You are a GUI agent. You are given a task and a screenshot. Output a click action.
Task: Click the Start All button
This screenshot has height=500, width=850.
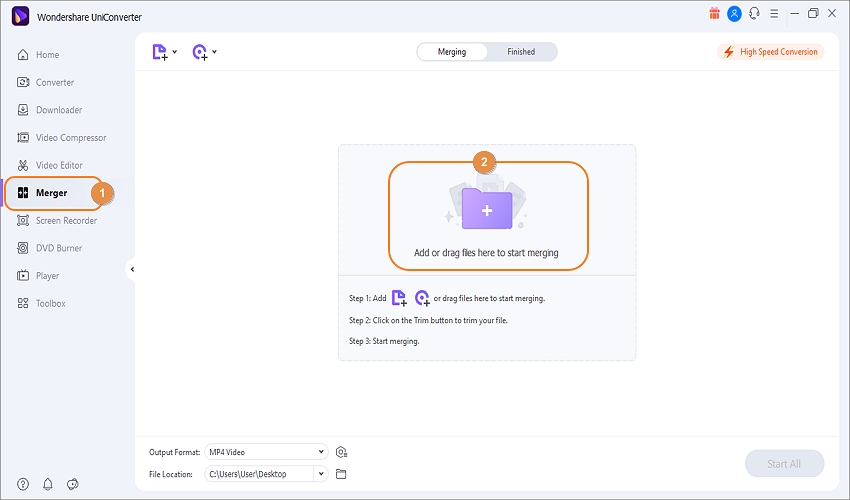[784, 464]
